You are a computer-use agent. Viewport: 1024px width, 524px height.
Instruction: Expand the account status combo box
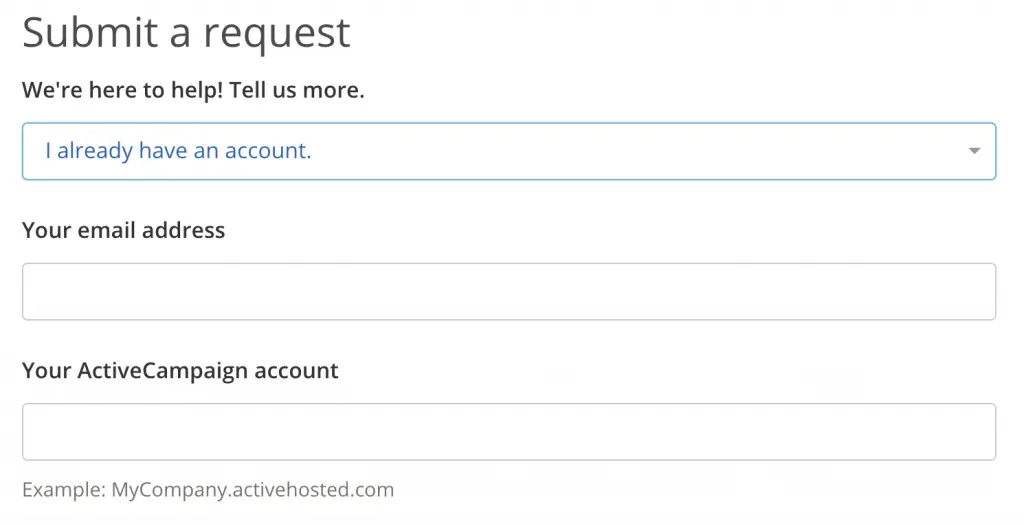tap(508, 151)
